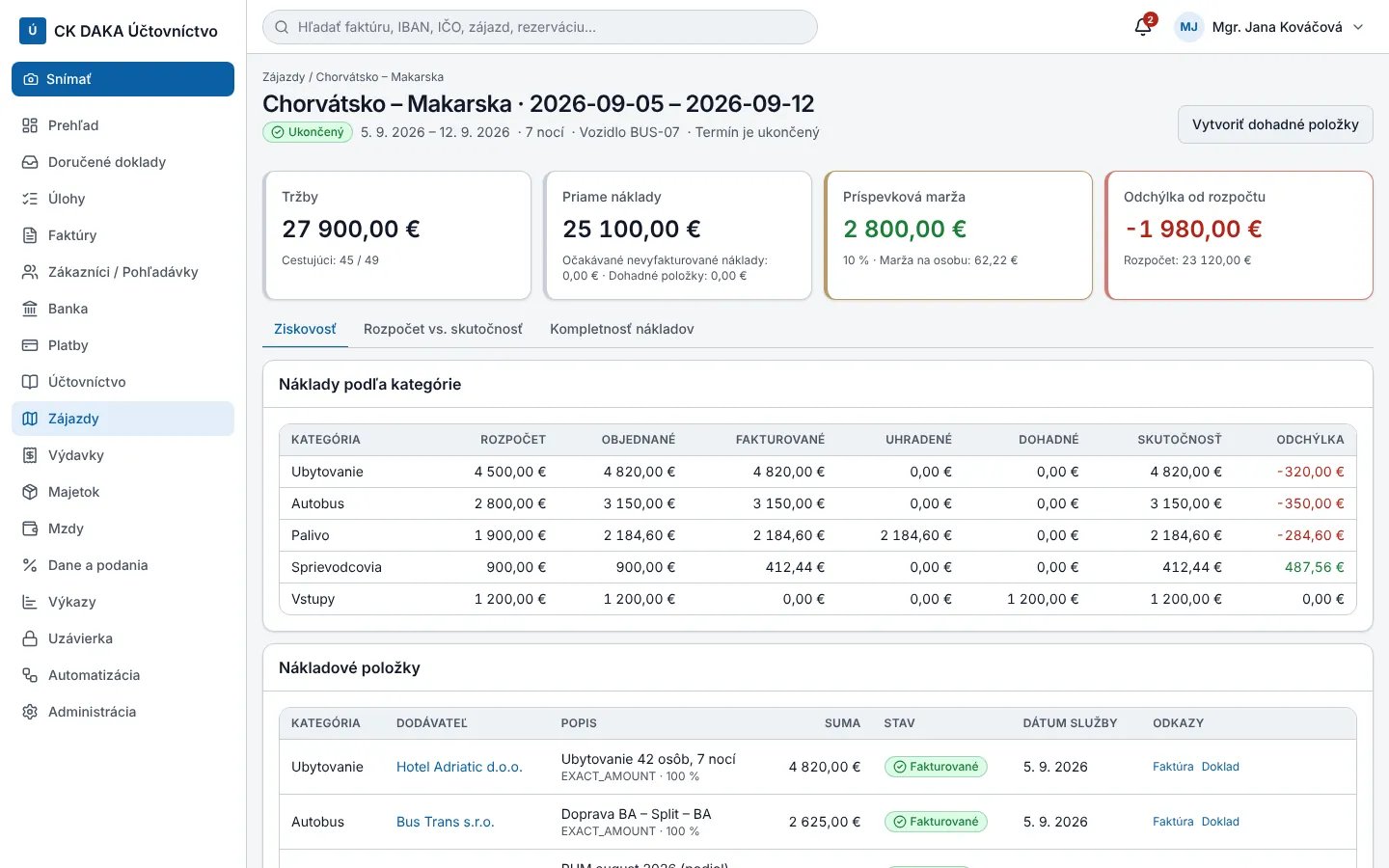Viewport: 1389px width, 868px height.
Task: Click the Mzdy wallet icon
Action: click(x=30, y=529)
